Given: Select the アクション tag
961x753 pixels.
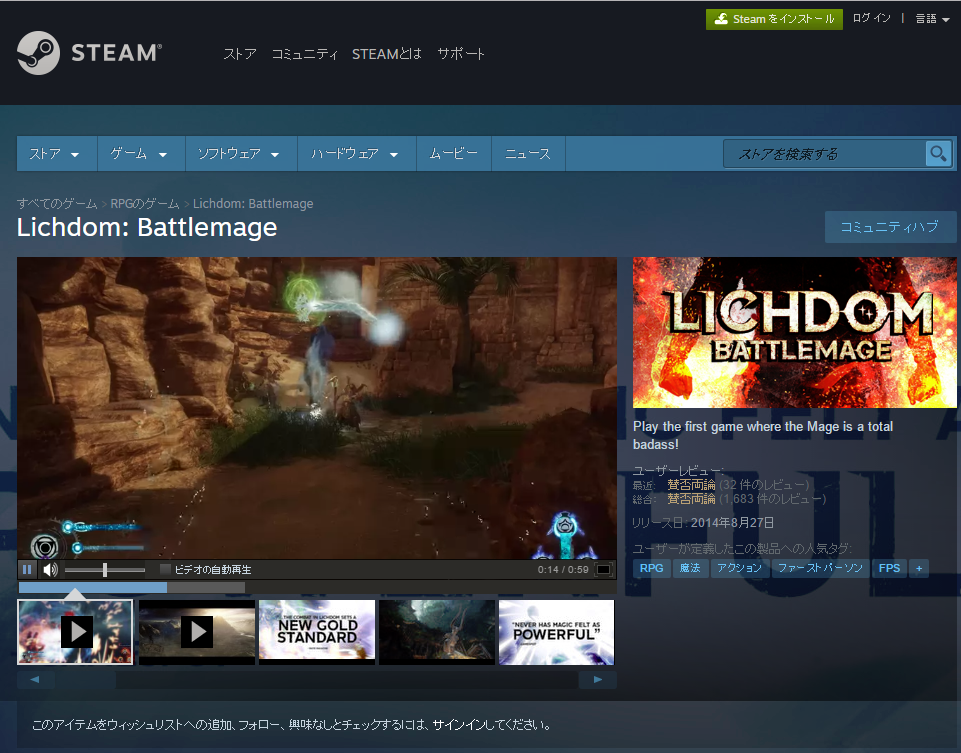Looking at the screenshot, I should 739,568.
